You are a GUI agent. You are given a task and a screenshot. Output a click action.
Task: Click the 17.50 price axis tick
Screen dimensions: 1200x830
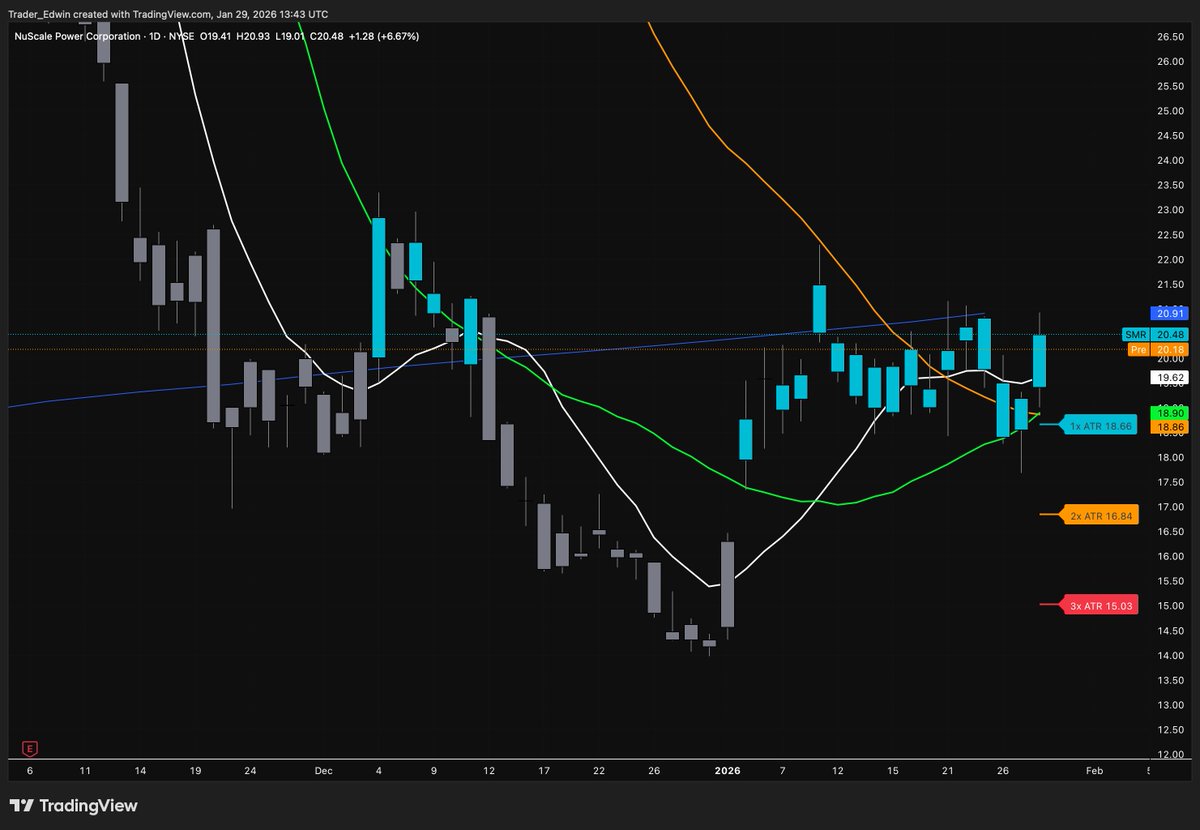pyautogui.click(x=1170, y=482)
